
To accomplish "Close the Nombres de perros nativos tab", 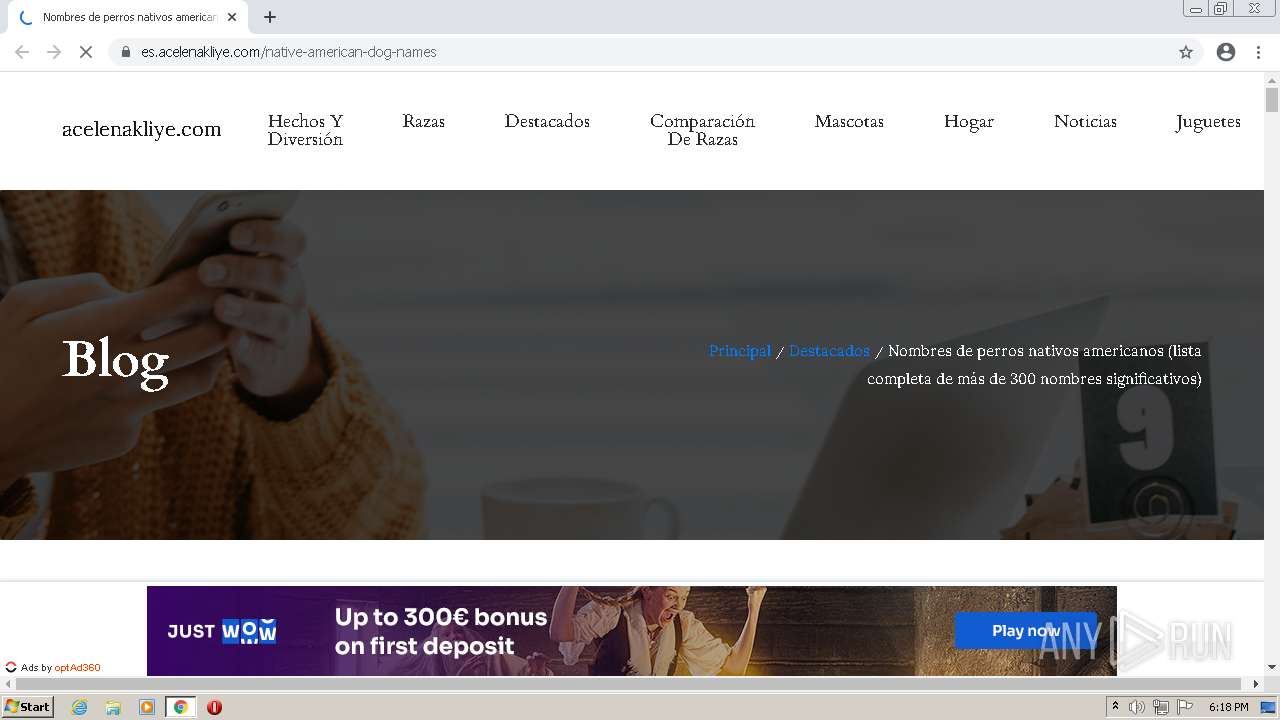I will pos(232,17).
